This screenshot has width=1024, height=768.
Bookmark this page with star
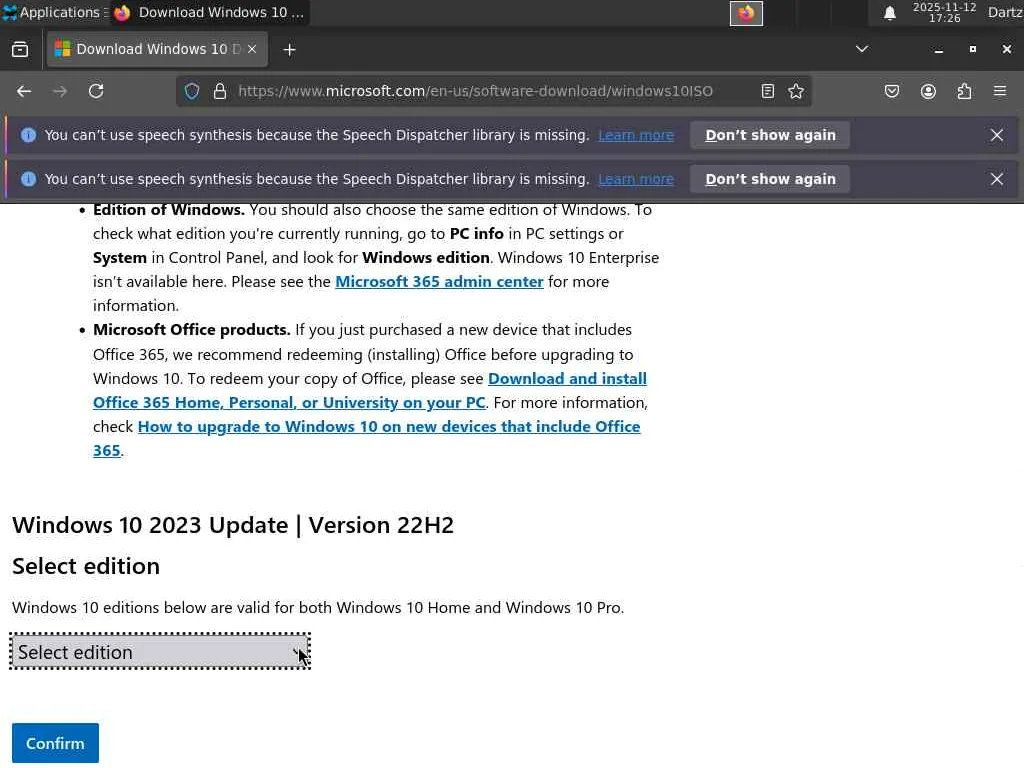[795, 91]
